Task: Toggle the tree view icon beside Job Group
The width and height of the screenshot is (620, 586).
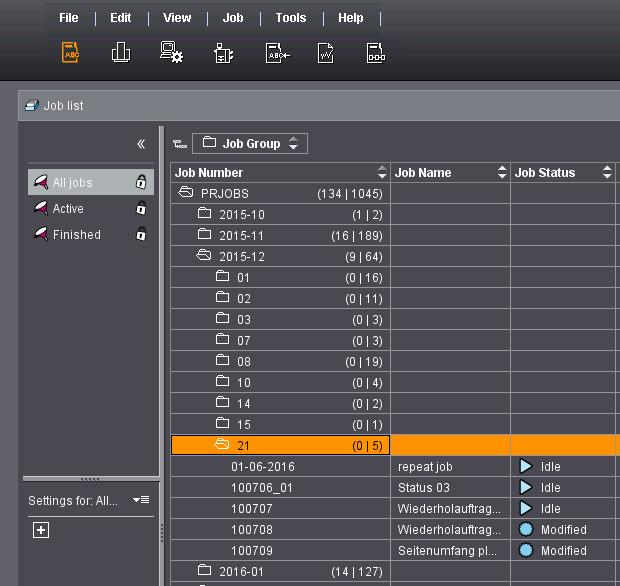Action: 179,144
